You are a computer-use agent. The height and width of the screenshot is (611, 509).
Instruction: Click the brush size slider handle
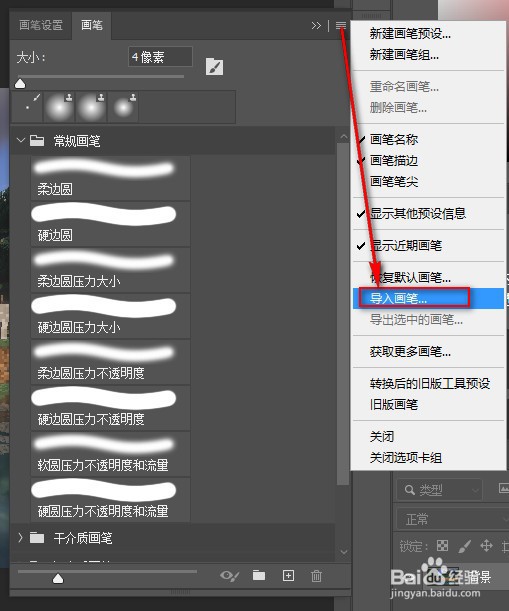click(x=20, y=83)
